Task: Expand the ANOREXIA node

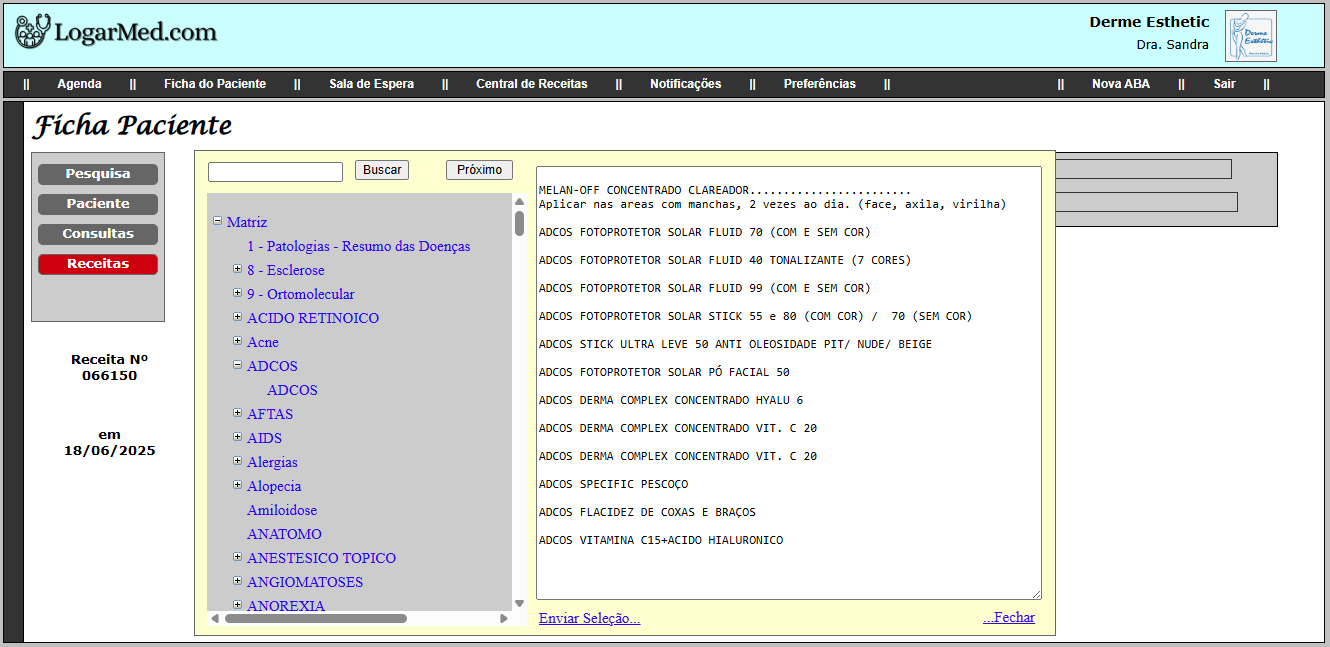Action: coord(238,605)
